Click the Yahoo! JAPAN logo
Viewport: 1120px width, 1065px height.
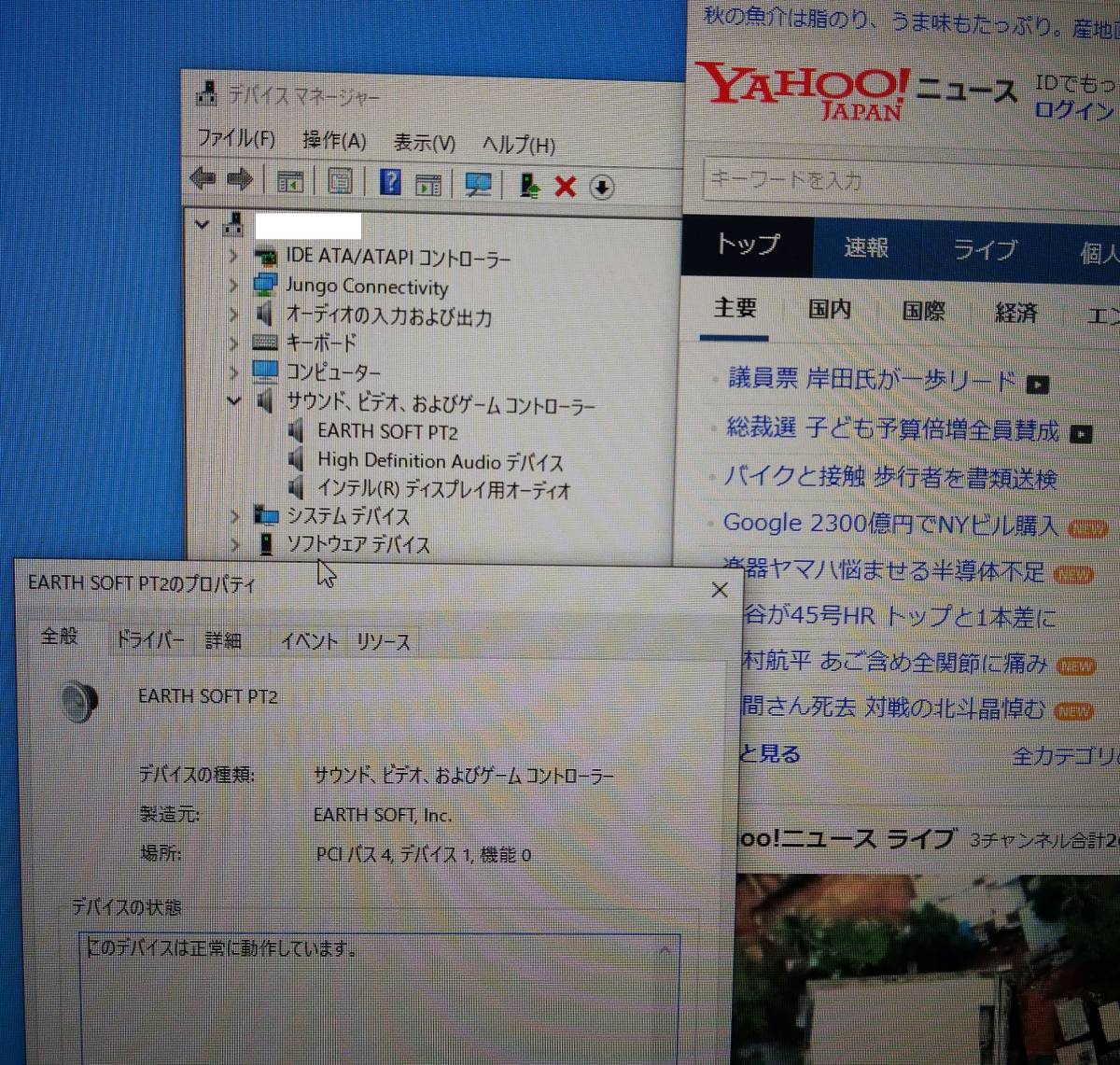tap(805, 91)
